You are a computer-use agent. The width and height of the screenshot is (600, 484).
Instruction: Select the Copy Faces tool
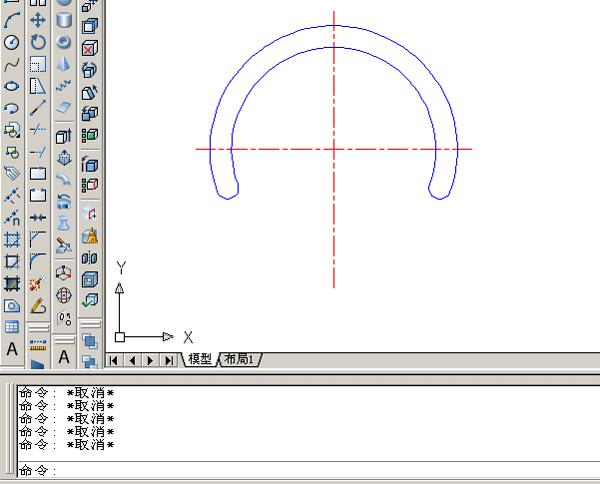click(x=90, y=114)
